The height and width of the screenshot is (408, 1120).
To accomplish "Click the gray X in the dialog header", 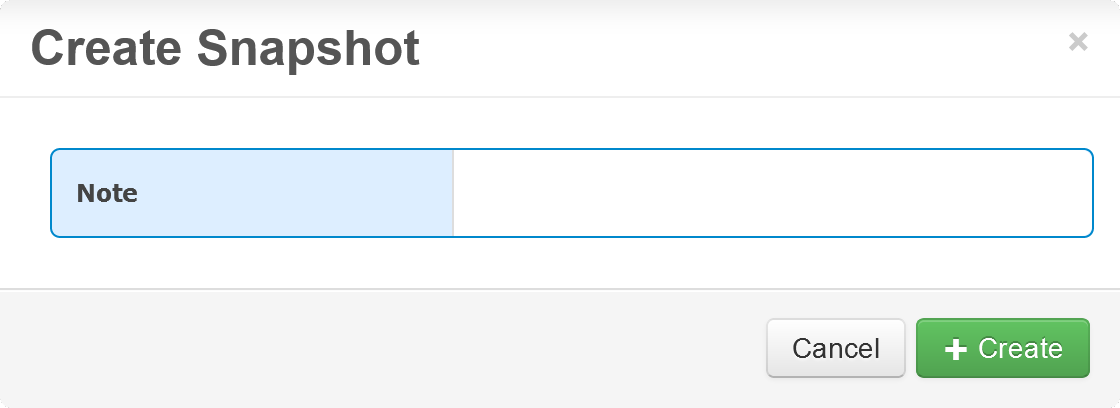I will pyautogui.click(x=1078, y=42).
